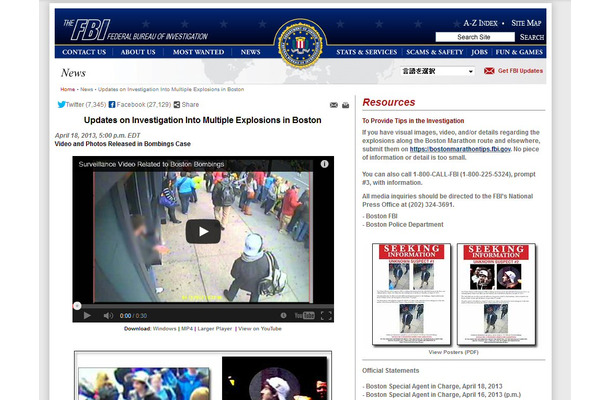Open video info icon in player corner
This screenshot has height=400, width=610.
[324, 164]
